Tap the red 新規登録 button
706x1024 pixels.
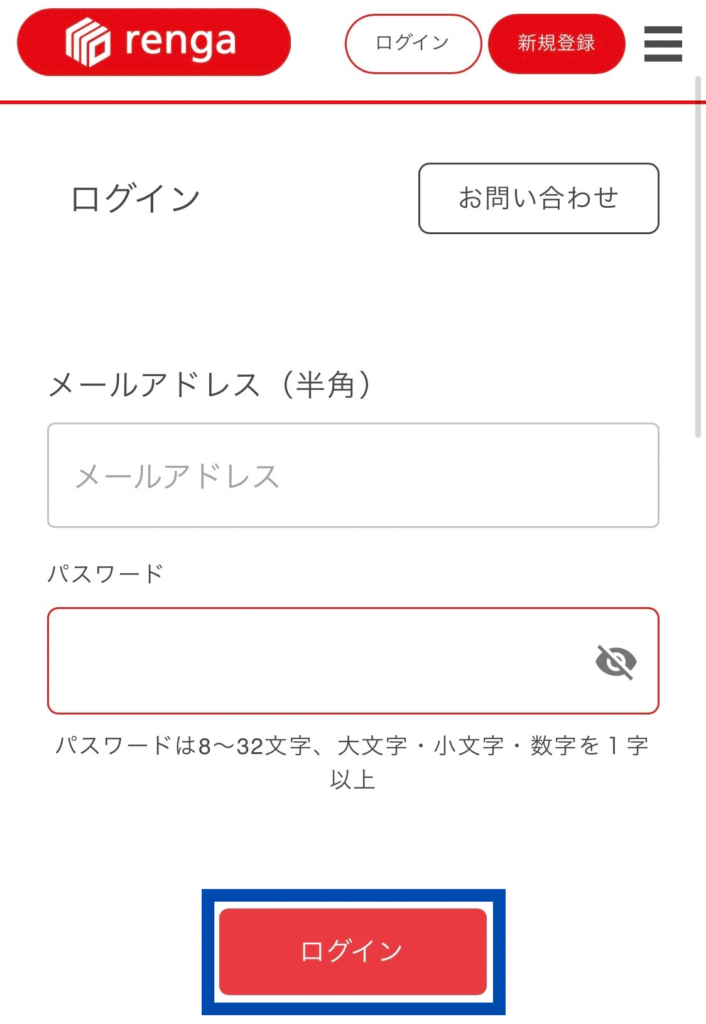tap(556, 44)
